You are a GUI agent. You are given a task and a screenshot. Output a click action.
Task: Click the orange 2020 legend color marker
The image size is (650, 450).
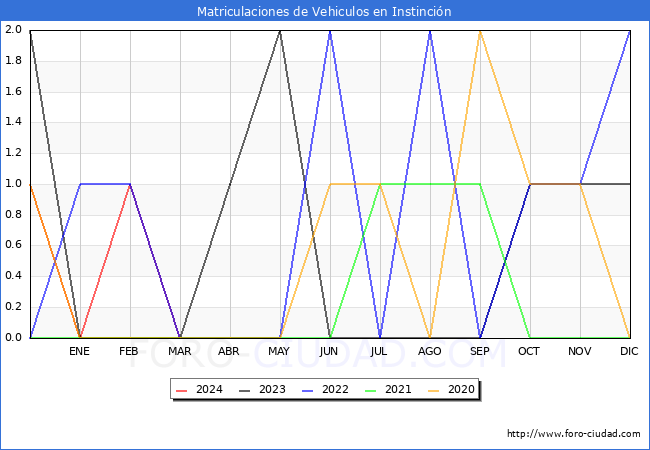coord(434,390)
